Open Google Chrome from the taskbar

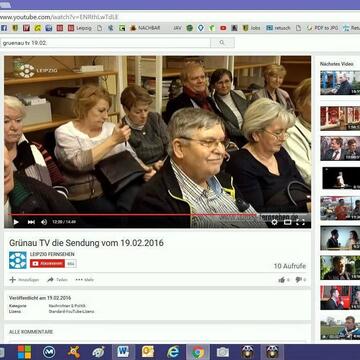click(198, 352)
